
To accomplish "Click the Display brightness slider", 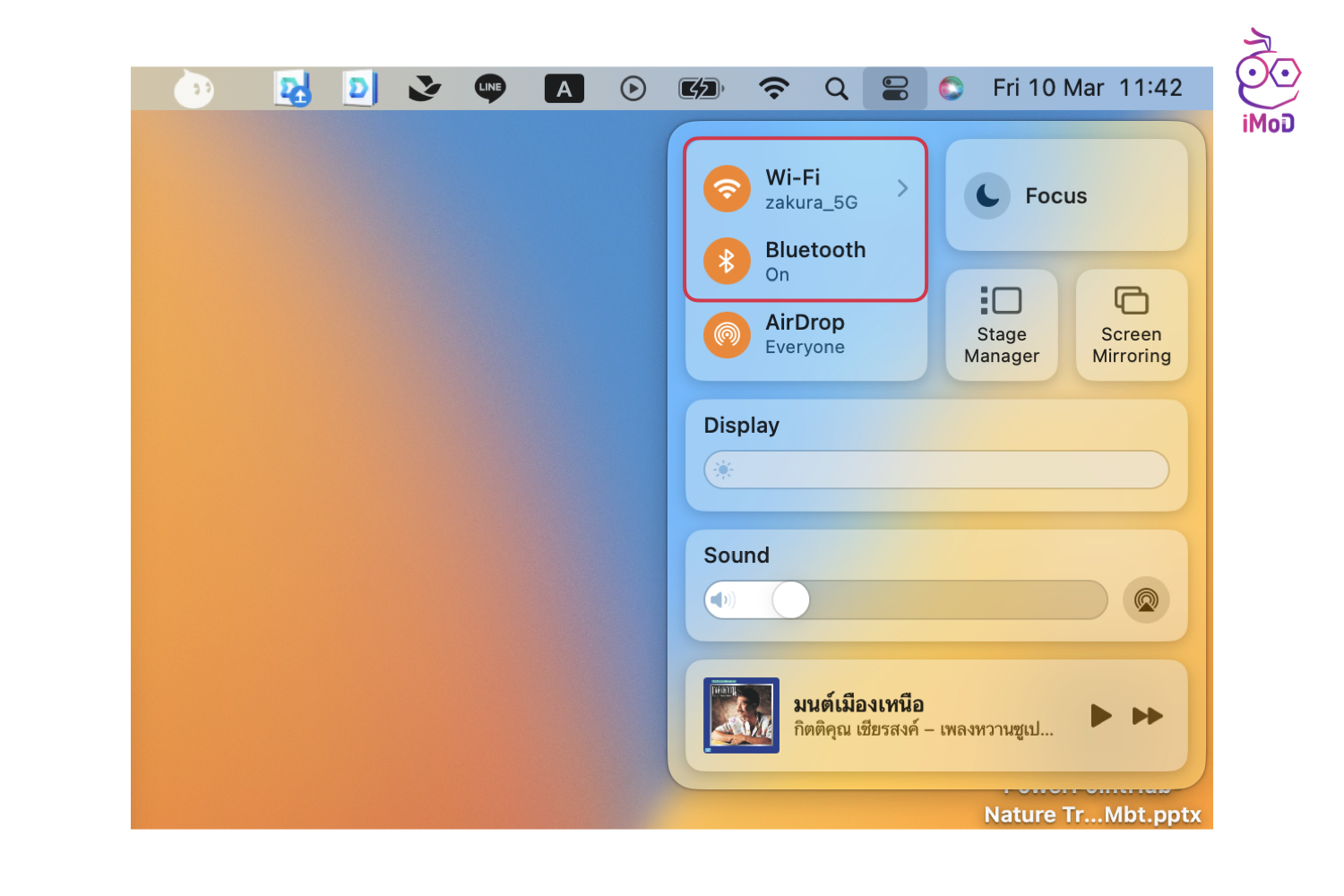I will pyautogui.click(x=936, y=470).
